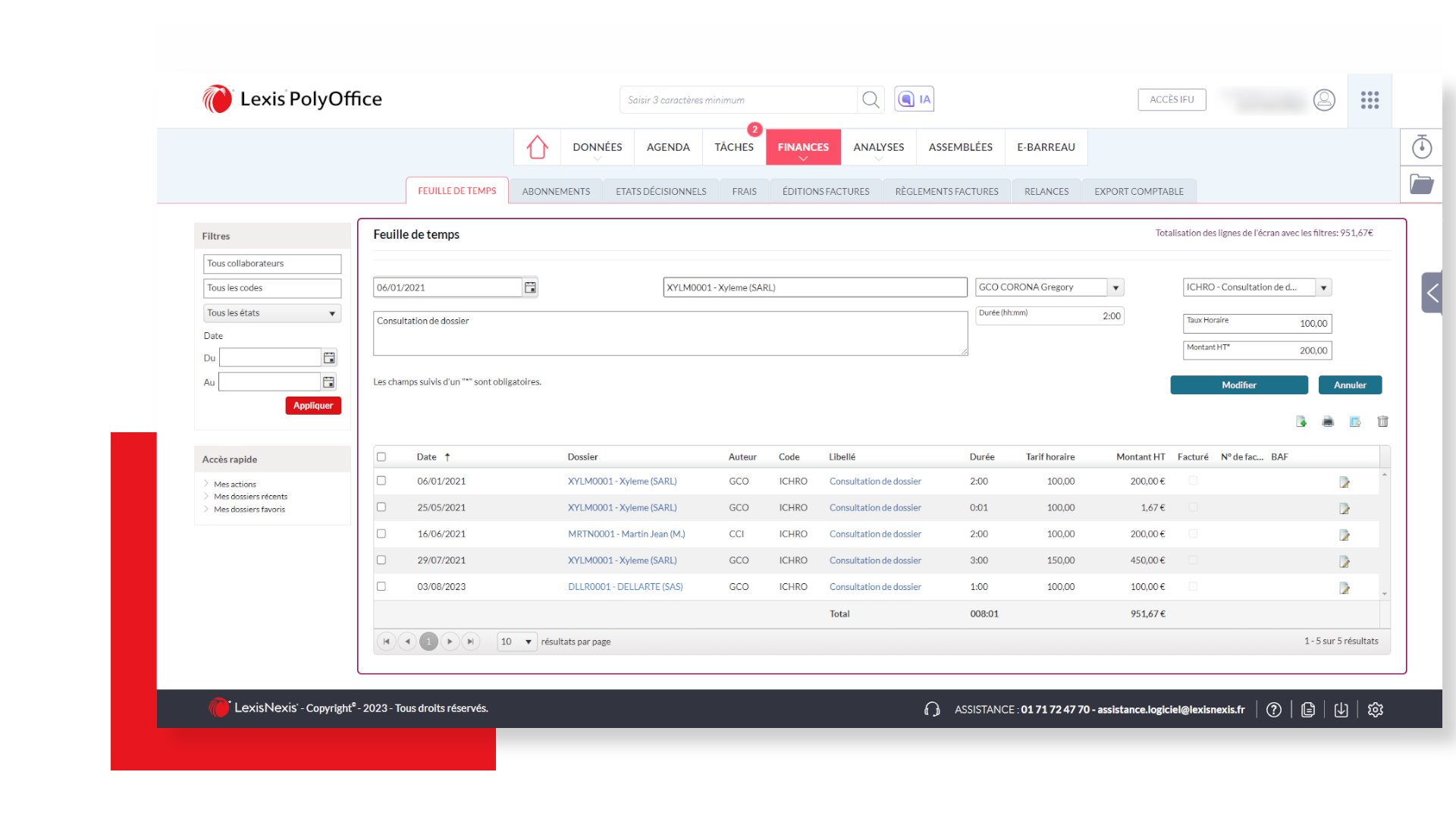Switch to the ABONNEMENTS tab

[556, 191]
